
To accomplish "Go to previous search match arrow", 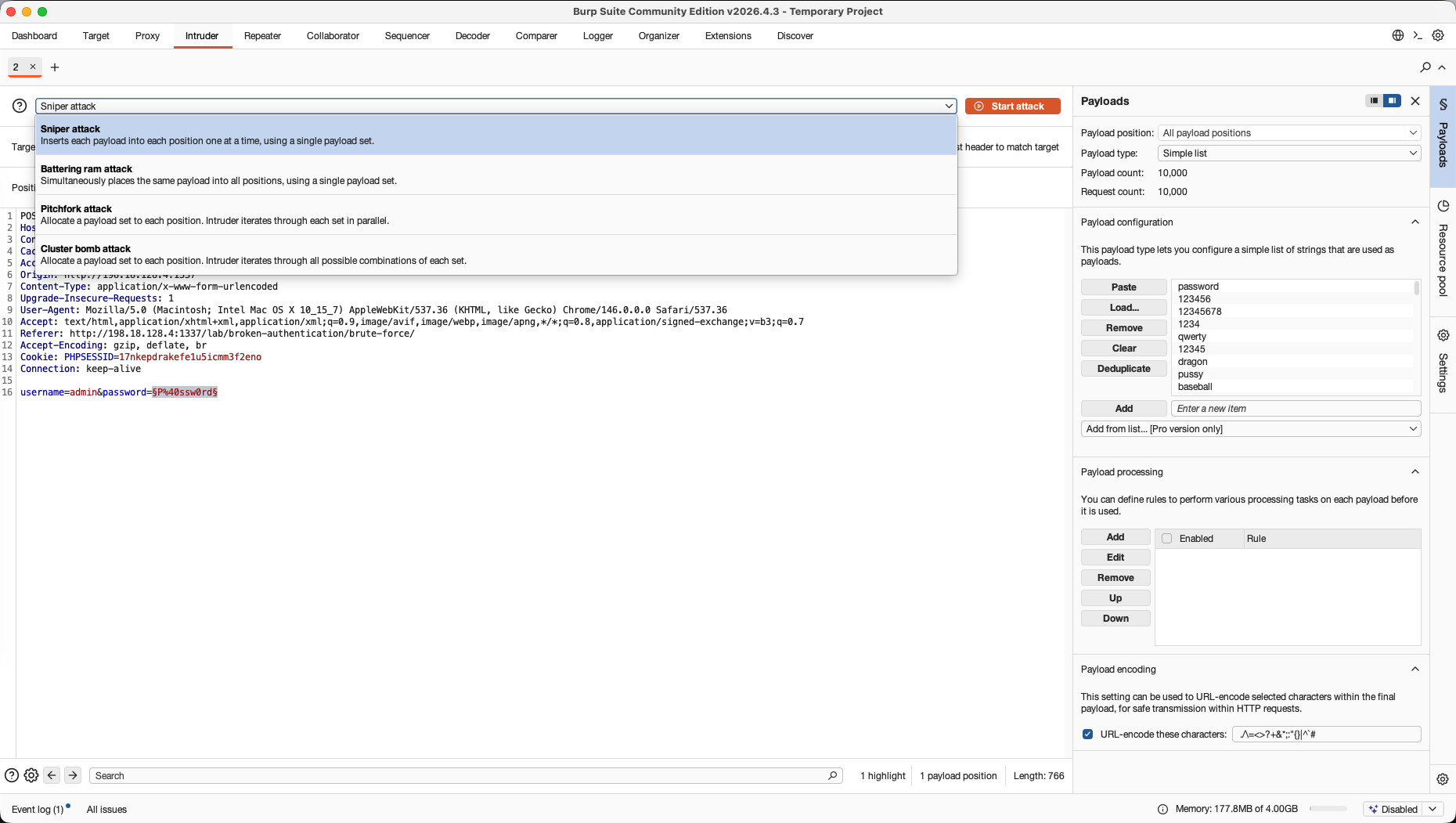I will 52,775.
